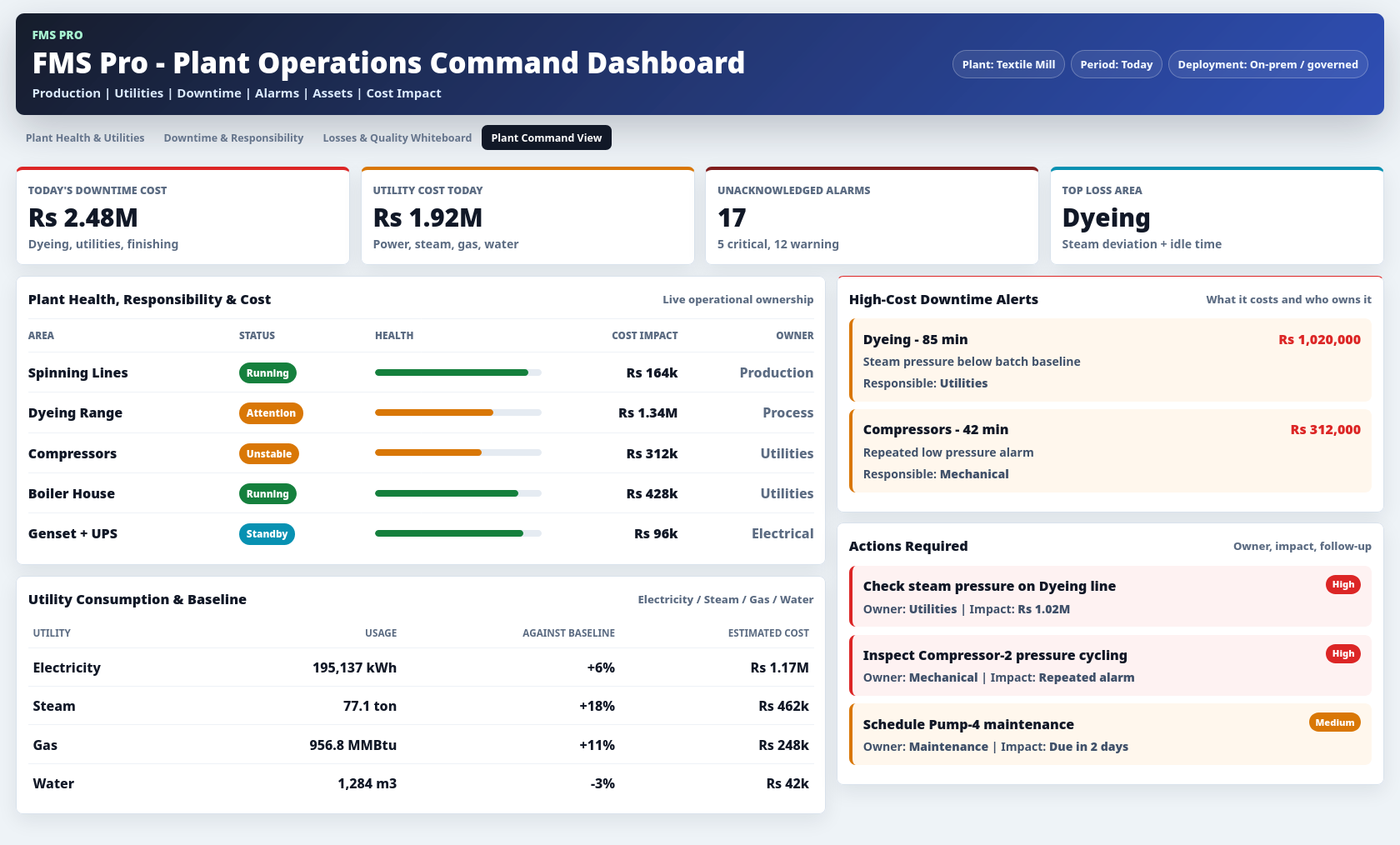Open the Dyeing - 85 min alert
Viewport: 1400px width, 845px height.
click(x=1110, y=360)
